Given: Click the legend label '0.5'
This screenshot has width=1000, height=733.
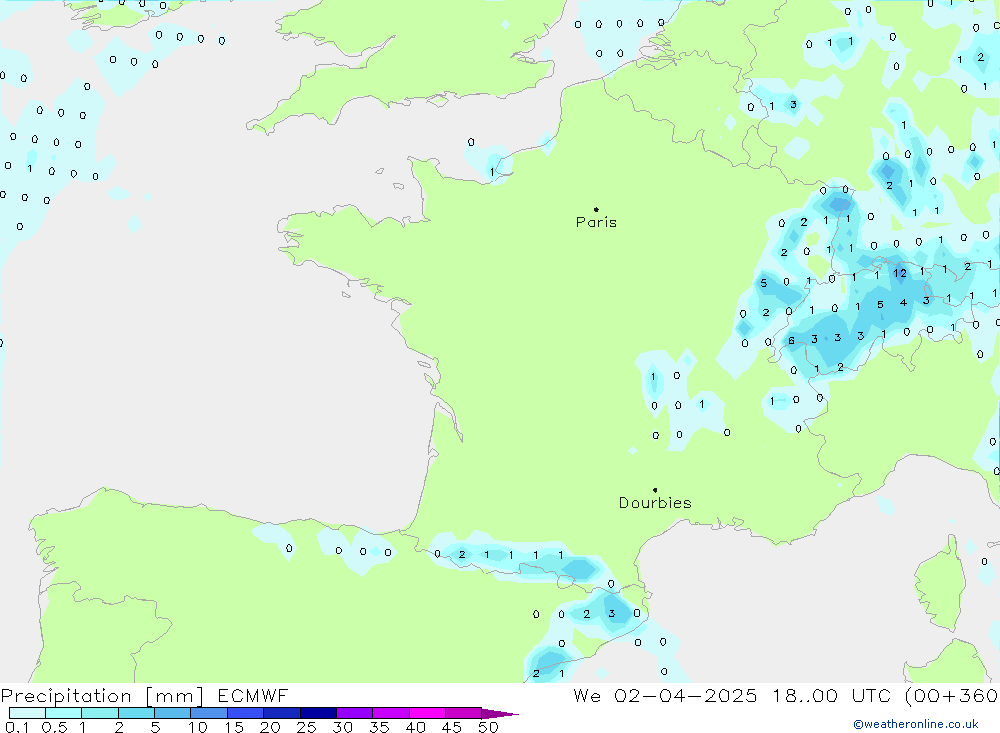Looking at the screenshot, I should point(54,727).
